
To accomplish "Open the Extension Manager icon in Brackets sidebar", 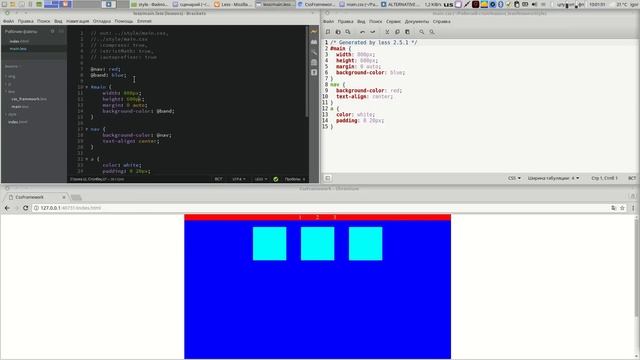I will [x=314, y=42].
